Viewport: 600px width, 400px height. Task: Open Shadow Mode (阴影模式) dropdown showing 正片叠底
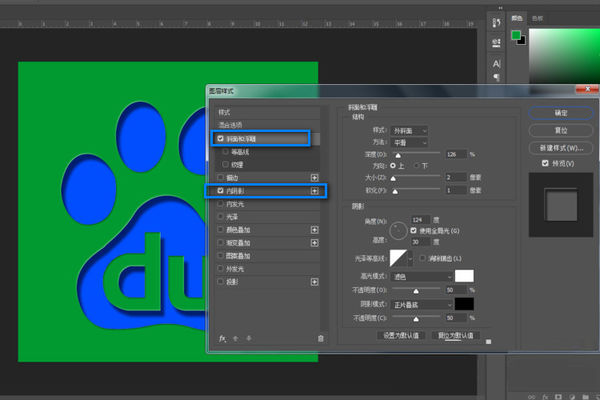[x=422, y=305]
